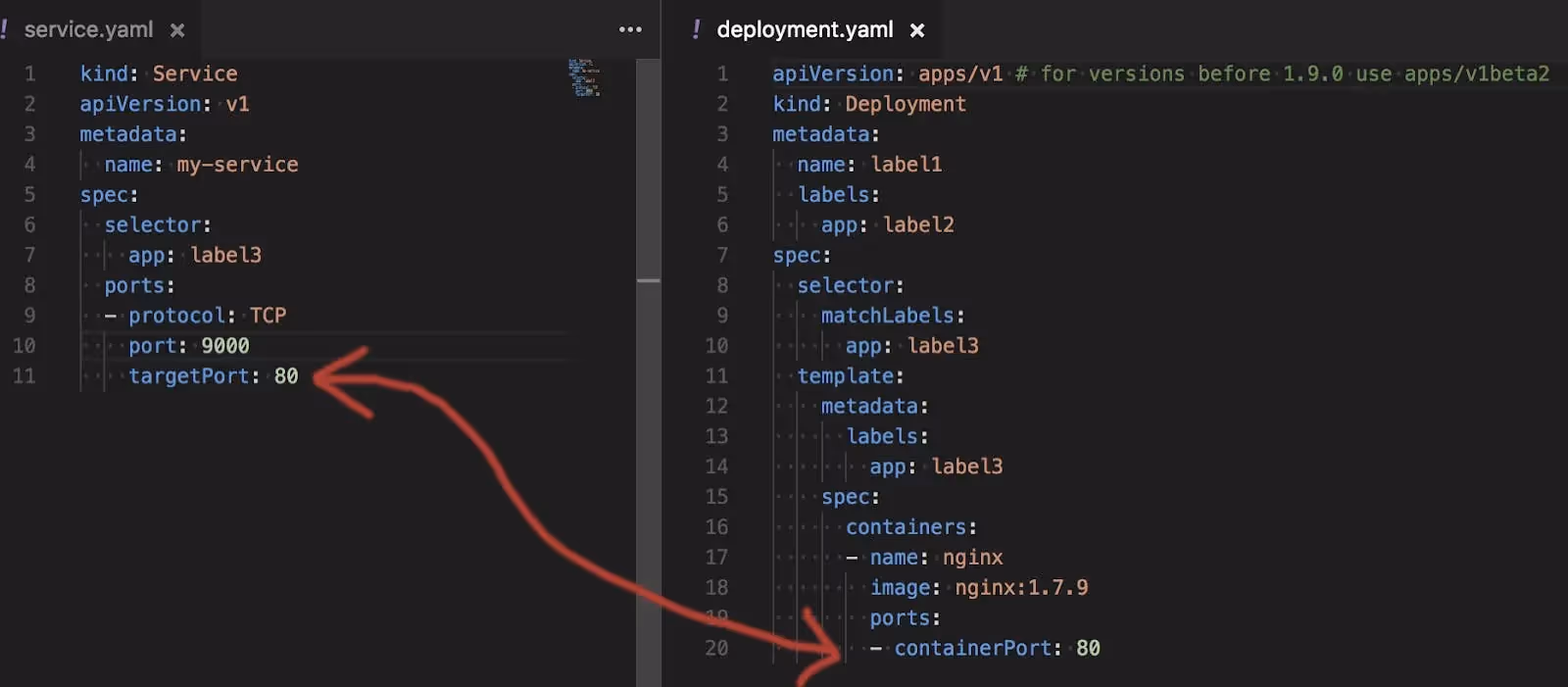Screen dimensions: 1568x687
Task: Click 'app: label2' line
Action: 887,224
